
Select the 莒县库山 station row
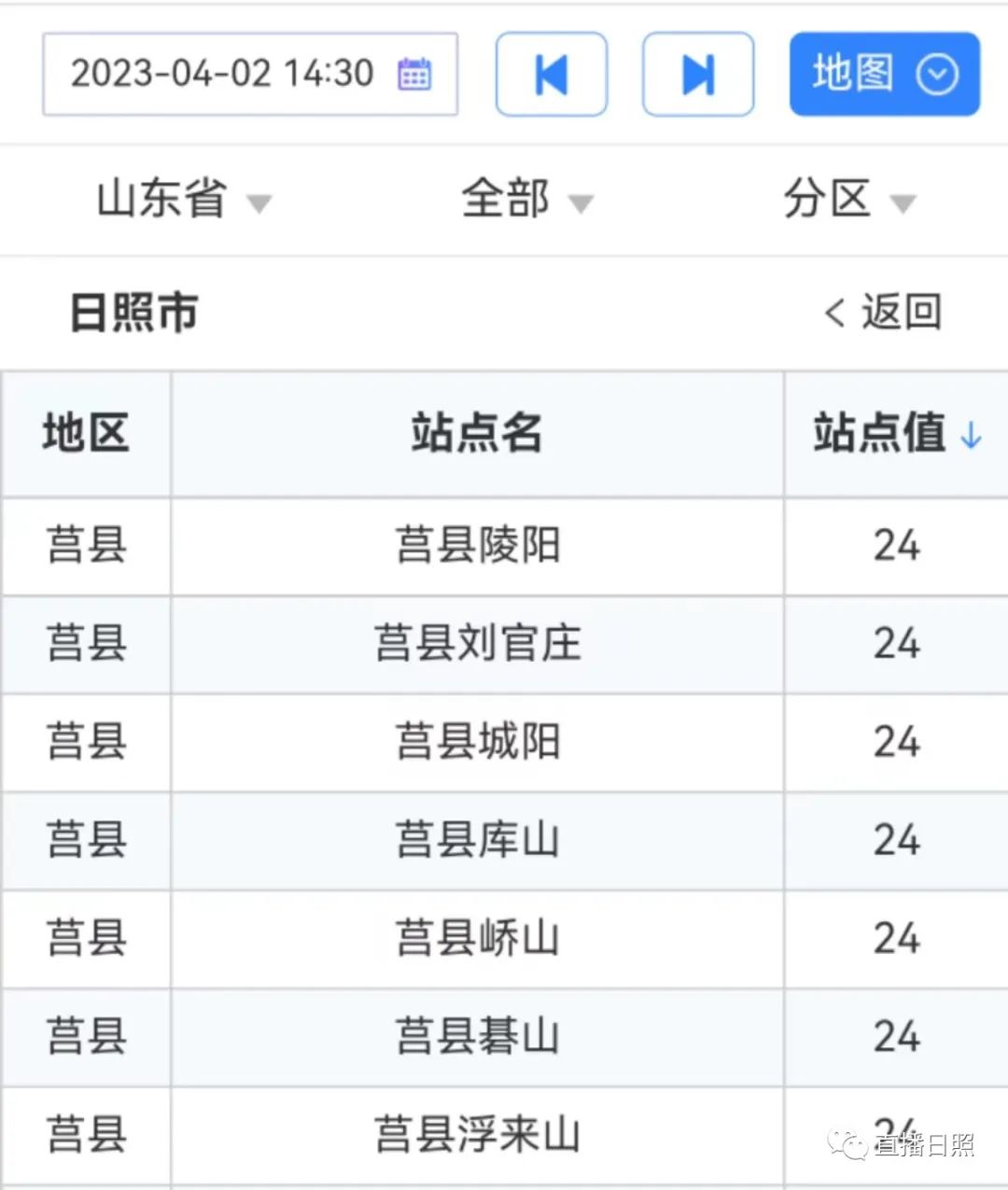(x=477, y=841)
